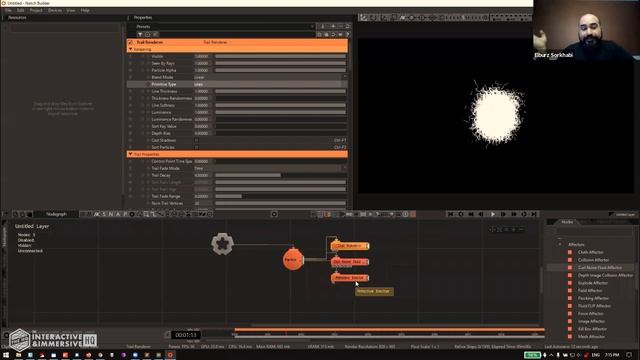Screen dimensions: 640x360
Task: Click the play button in transport controls
Action: (493, 214)
